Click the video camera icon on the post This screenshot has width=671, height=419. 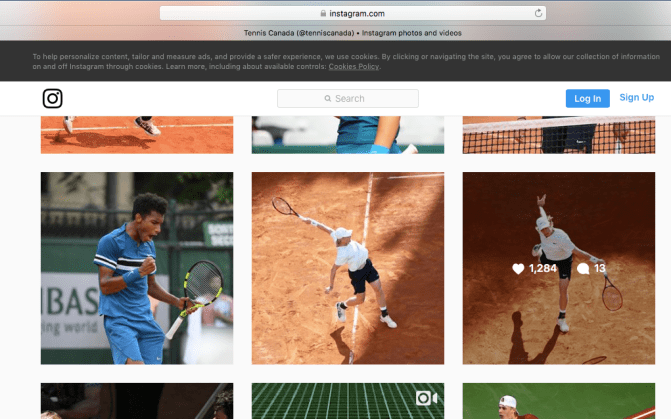pyautogui.click(x=426, y=398)
